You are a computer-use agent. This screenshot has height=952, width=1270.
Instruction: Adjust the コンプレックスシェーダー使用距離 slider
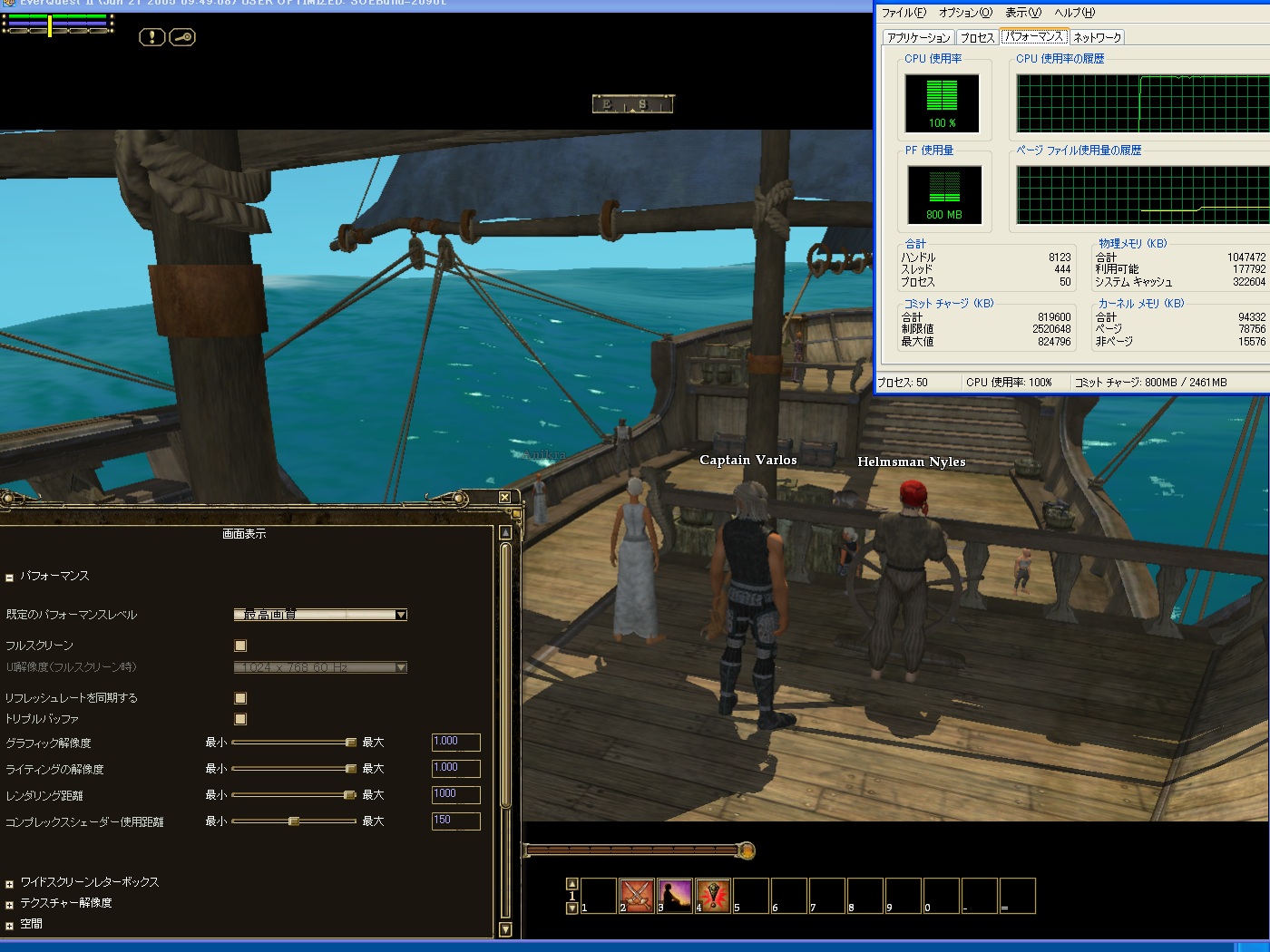(x=294, y=821)
